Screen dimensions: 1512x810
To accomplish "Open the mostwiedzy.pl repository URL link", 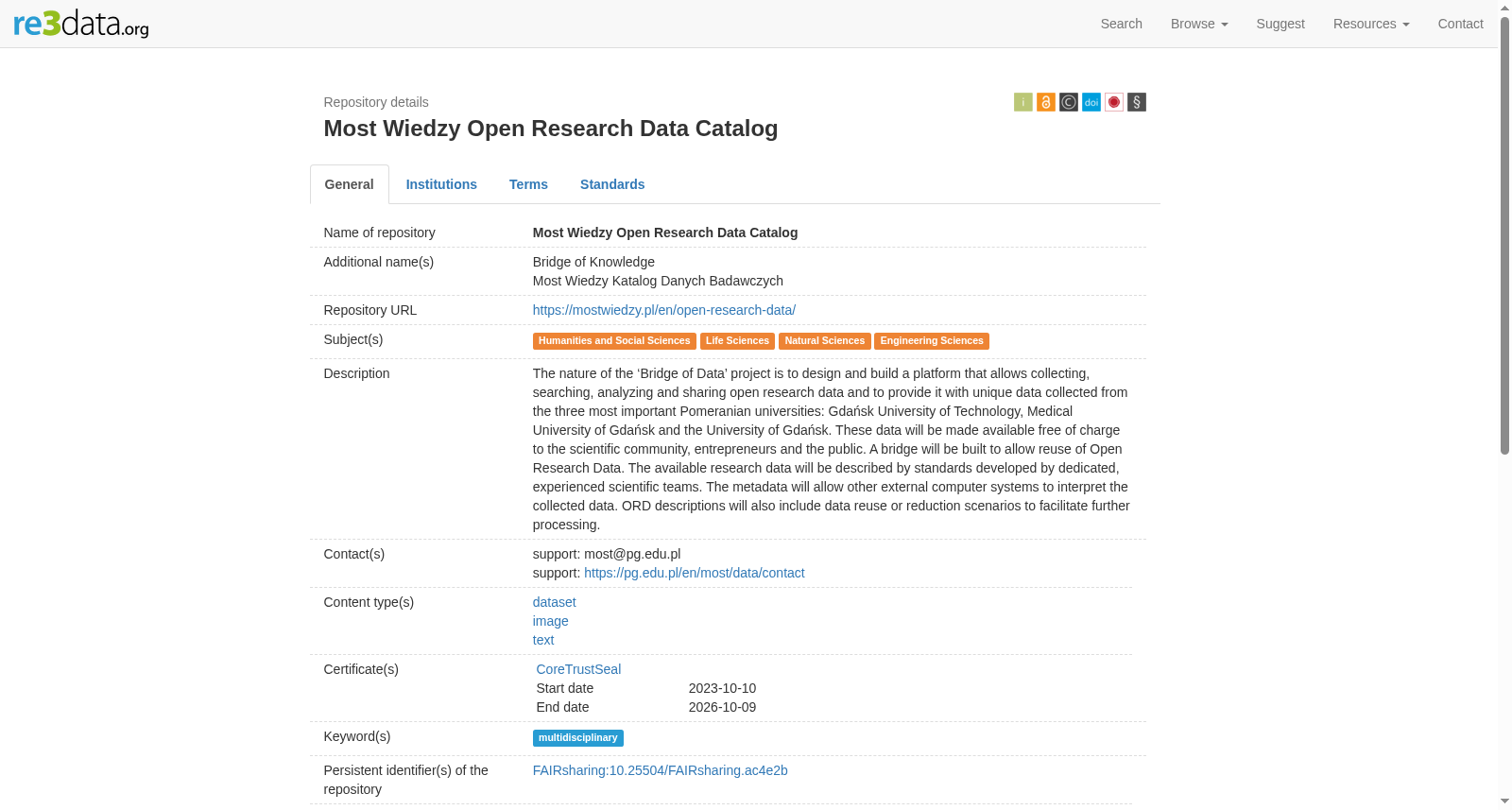I will [664, 310].
